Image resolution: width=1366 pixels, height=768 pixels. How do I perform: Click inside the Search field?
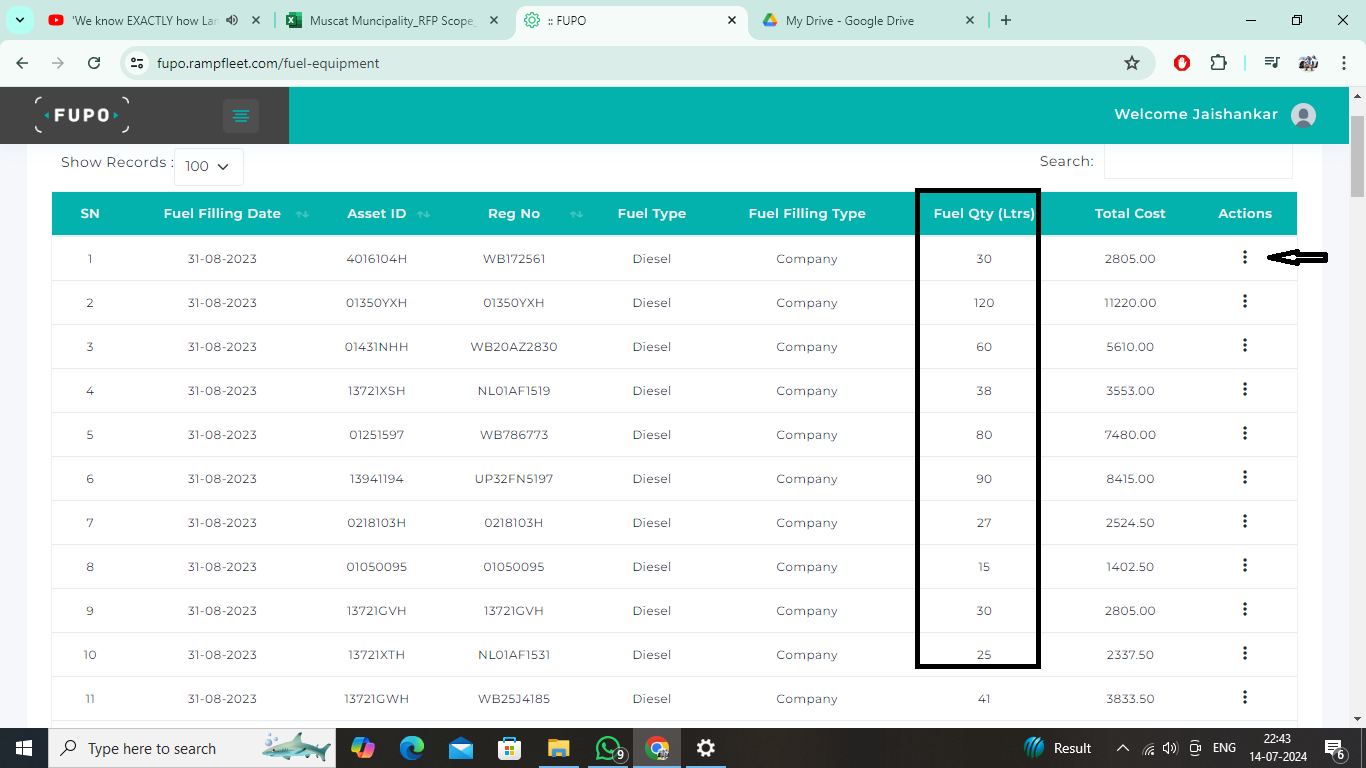point(1198,160)
